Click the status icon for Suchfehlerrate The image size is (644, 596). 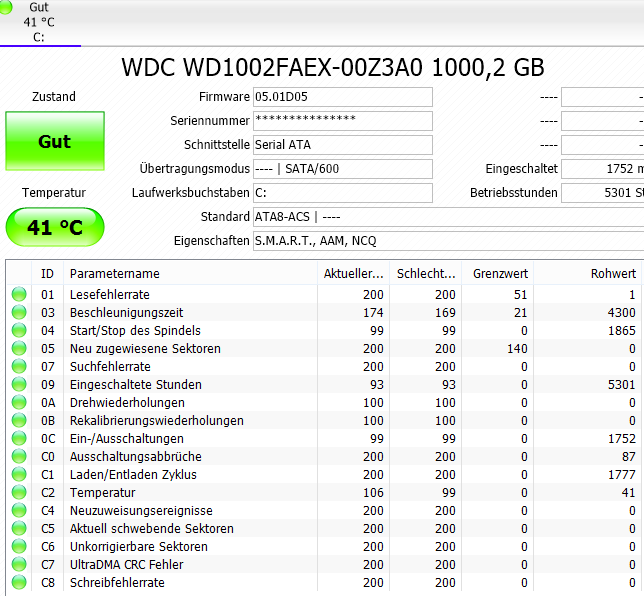(x=19, y=366)
